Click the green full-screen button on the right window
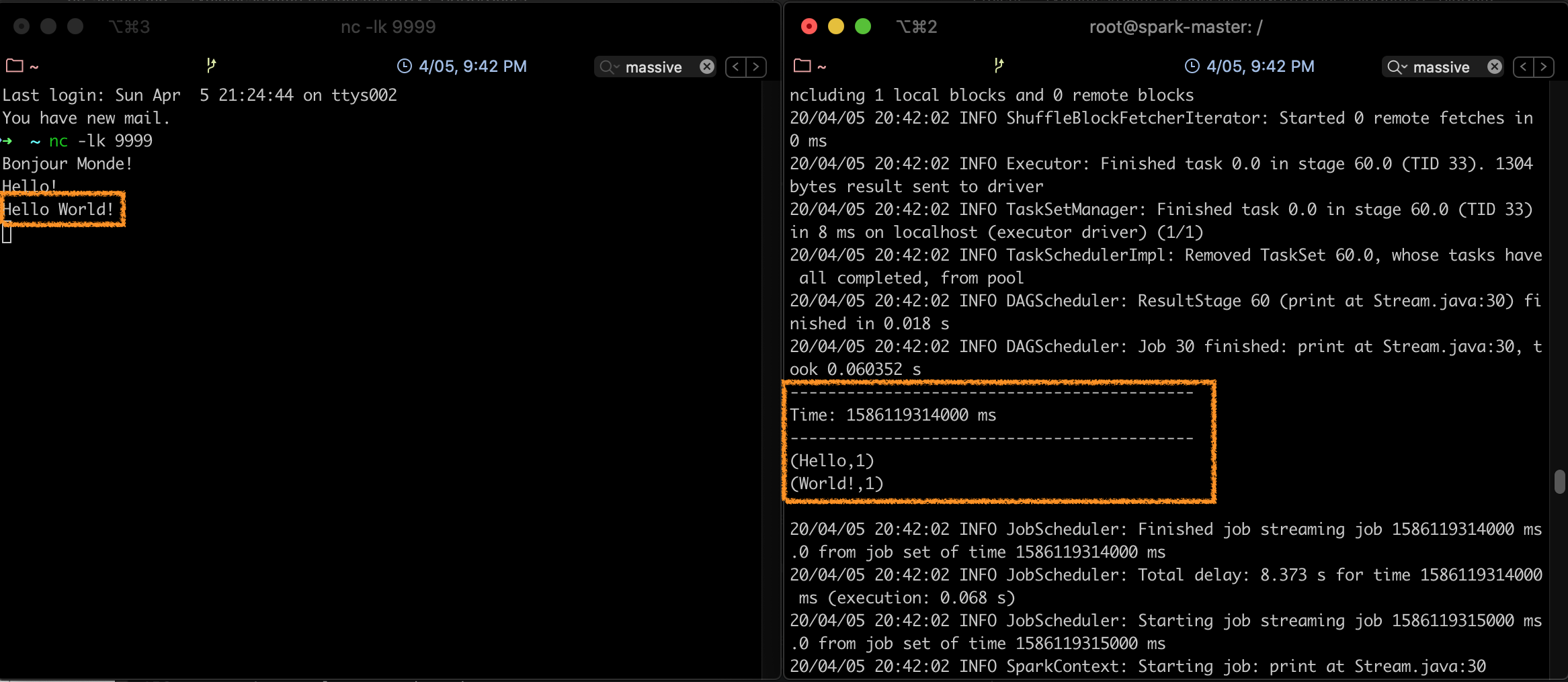Image resolution: width=1568 pixels, height=682 pixels. coord(864,26)
